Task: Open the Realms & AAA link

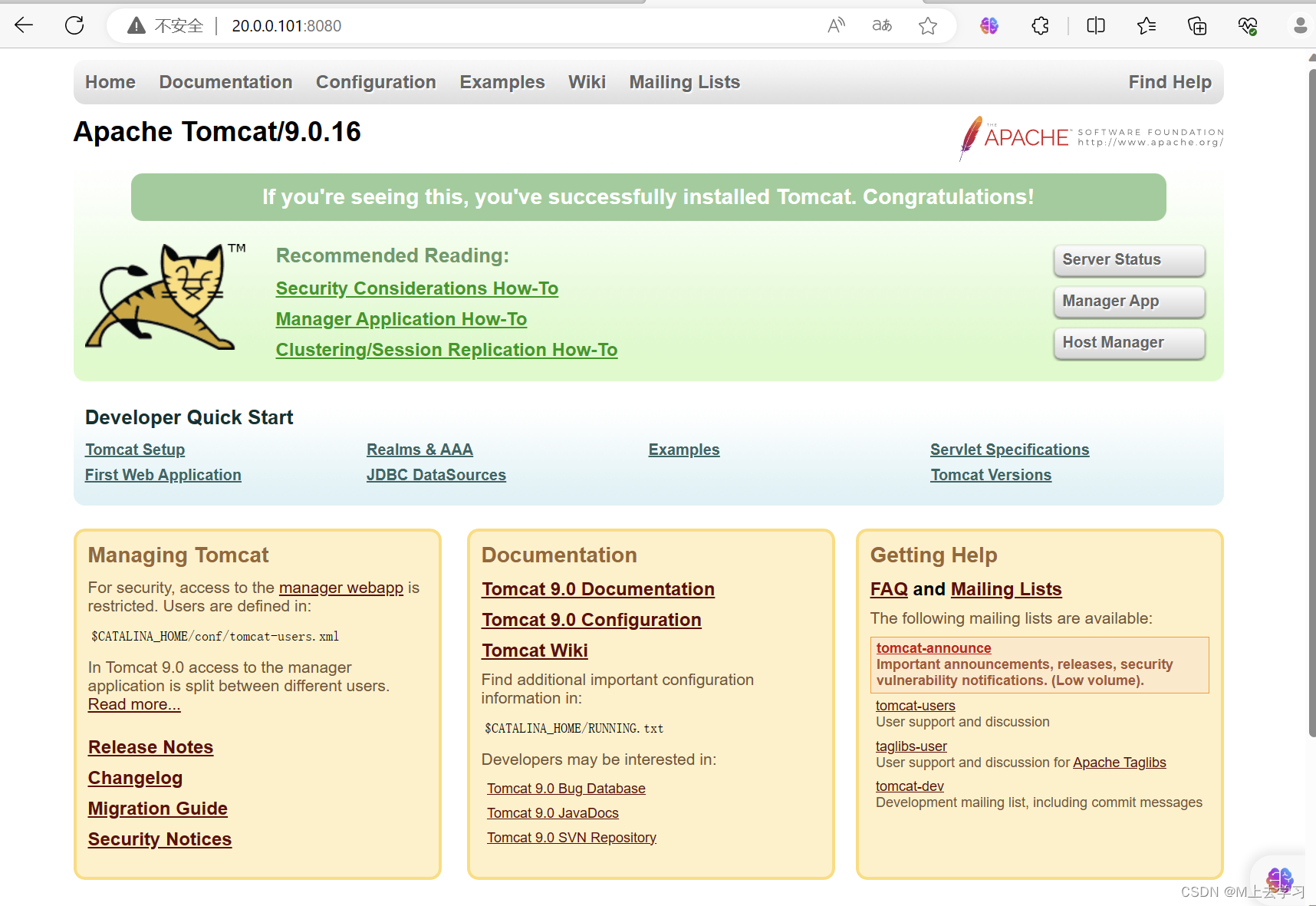Action: pos(419,450)
